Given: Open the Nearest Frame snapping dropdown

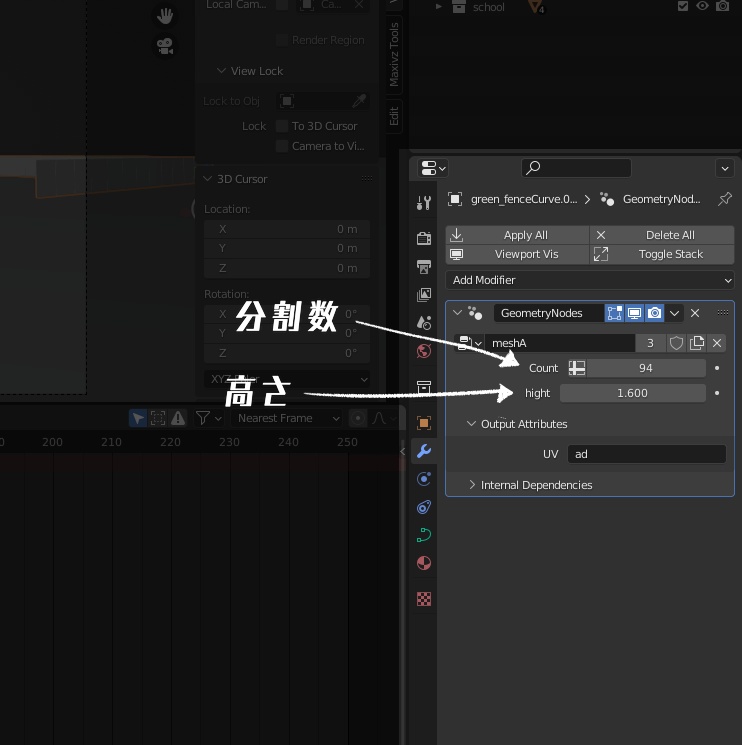Looking at the screenshot, I should click(x=286, y=418).
